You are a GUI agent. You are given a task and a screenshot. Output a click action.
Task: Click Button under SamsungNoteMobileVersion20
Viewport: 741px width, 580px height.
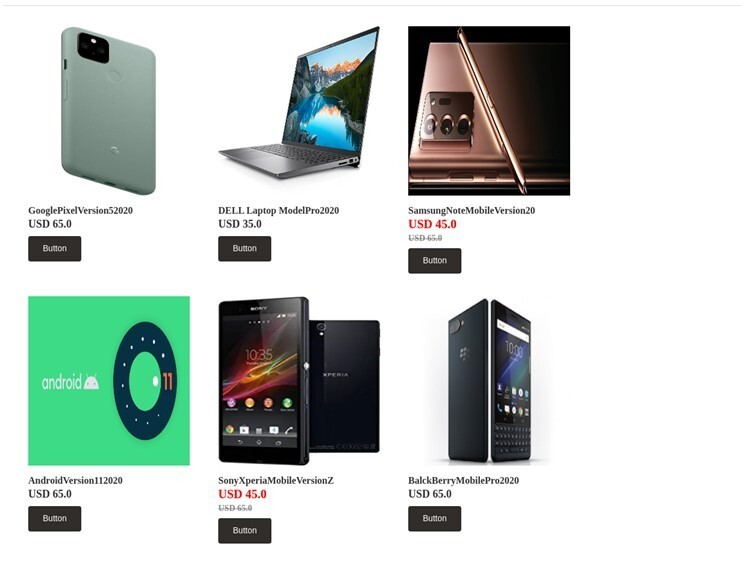tap(434, 261)
